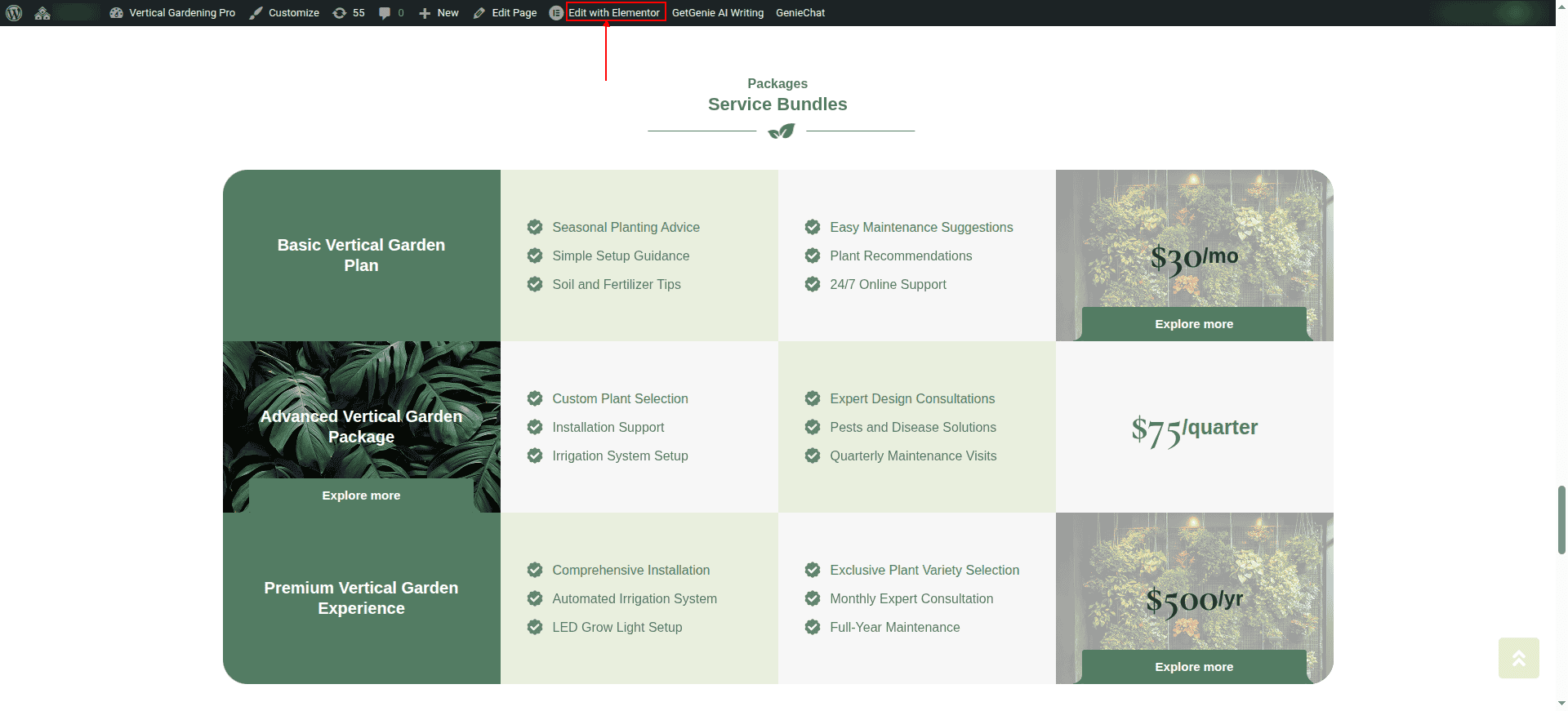Click the Soil and Fertilizer Tips text
1568x711 pixels.
coord(617,284)
